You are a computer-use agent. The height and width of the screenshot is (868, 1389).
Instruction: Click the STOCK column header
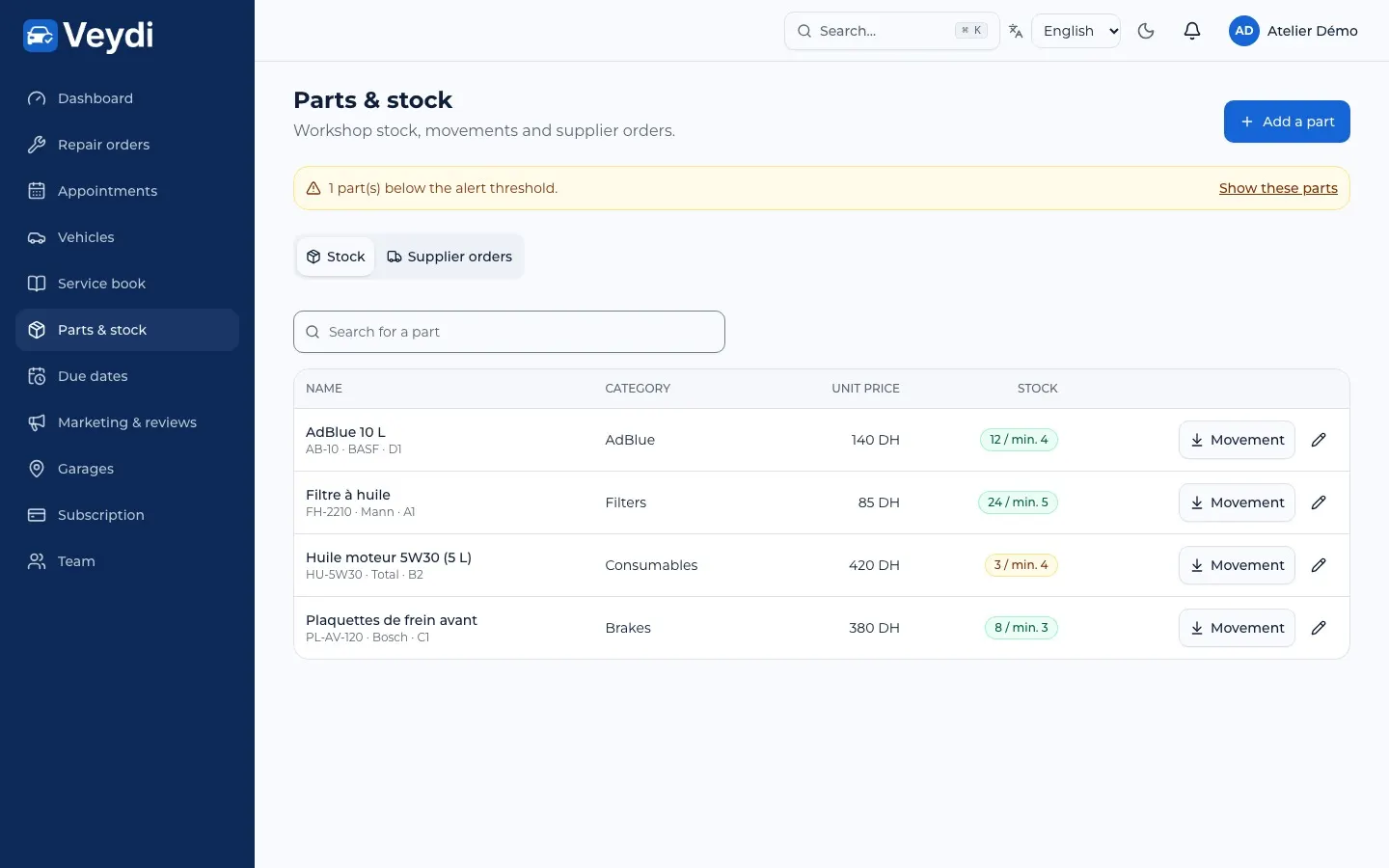[x=1038, y=389]
